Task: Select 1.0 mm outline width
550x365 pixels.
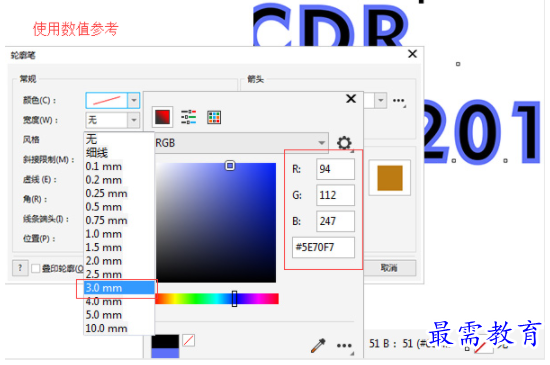Action: (119, 234)
